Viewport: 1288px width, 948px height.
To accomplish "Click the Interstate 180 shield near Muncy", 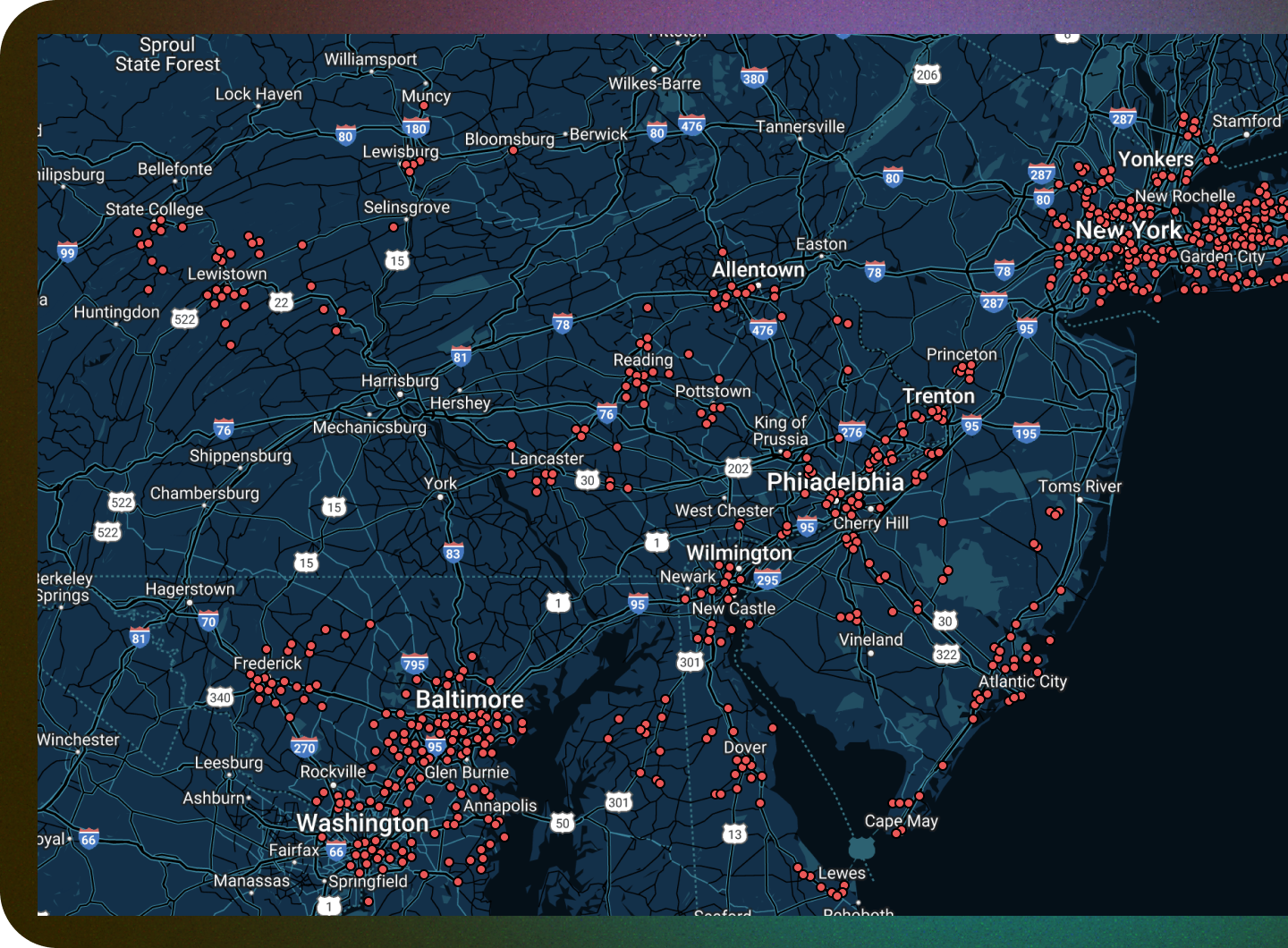I will point(416,128).
